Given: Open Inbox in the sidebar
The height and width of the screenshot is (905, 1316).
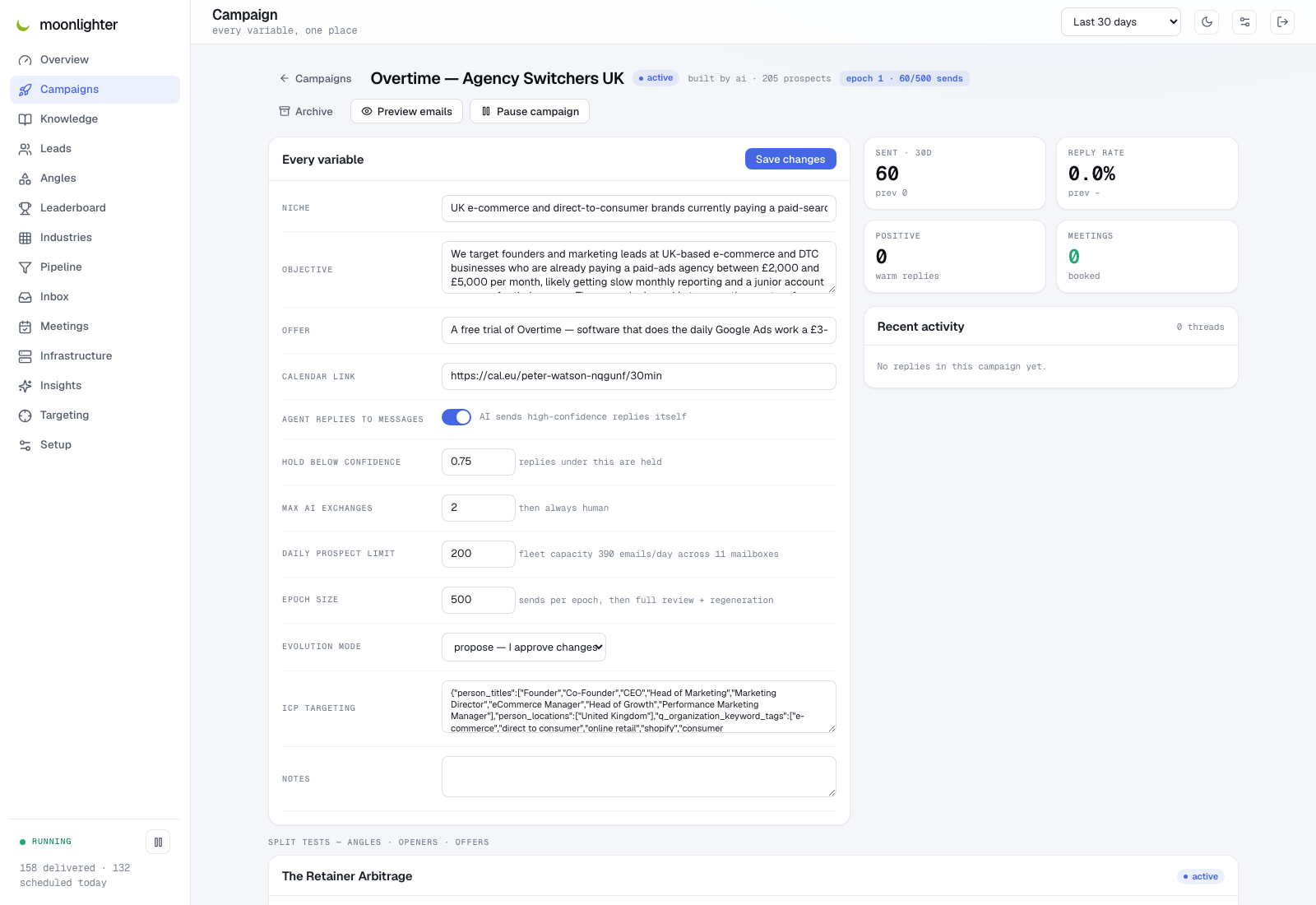Looking at the screenshot, I should (x=95, y=297).
